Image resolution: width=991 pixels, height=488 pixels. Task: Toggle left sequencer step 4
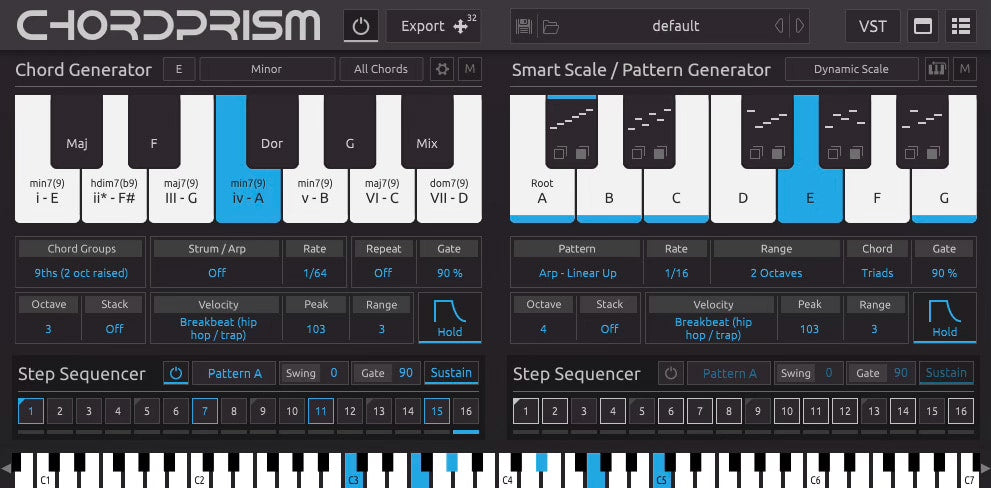click(x=118, y=412)
